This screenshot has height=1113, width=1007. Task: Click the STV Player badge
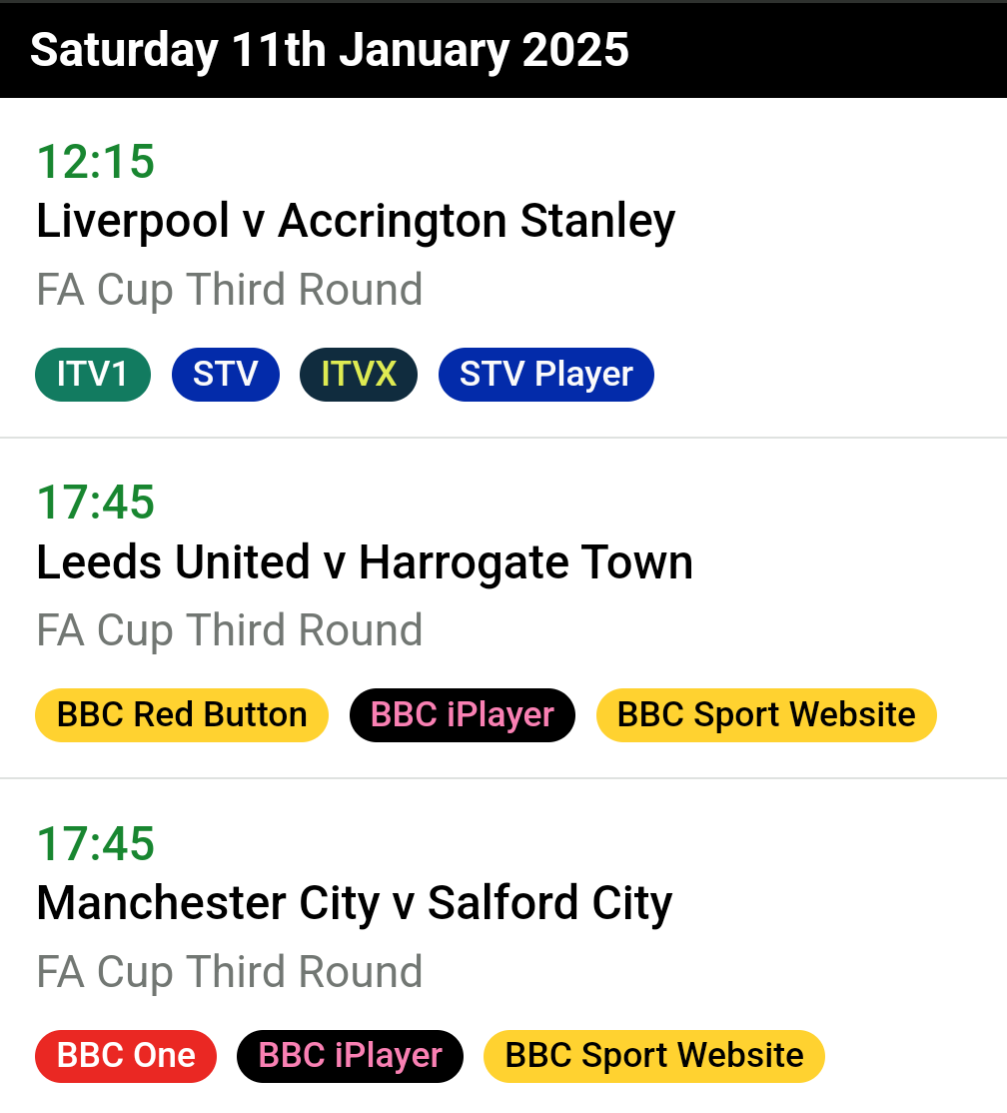click(x=546, y=374)
